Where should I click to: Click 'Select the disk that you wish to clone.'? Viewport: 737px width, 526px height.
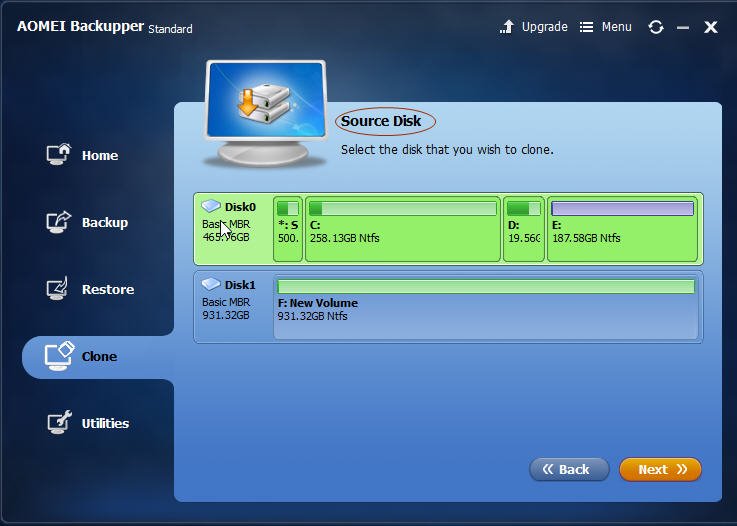pos(447,149)
